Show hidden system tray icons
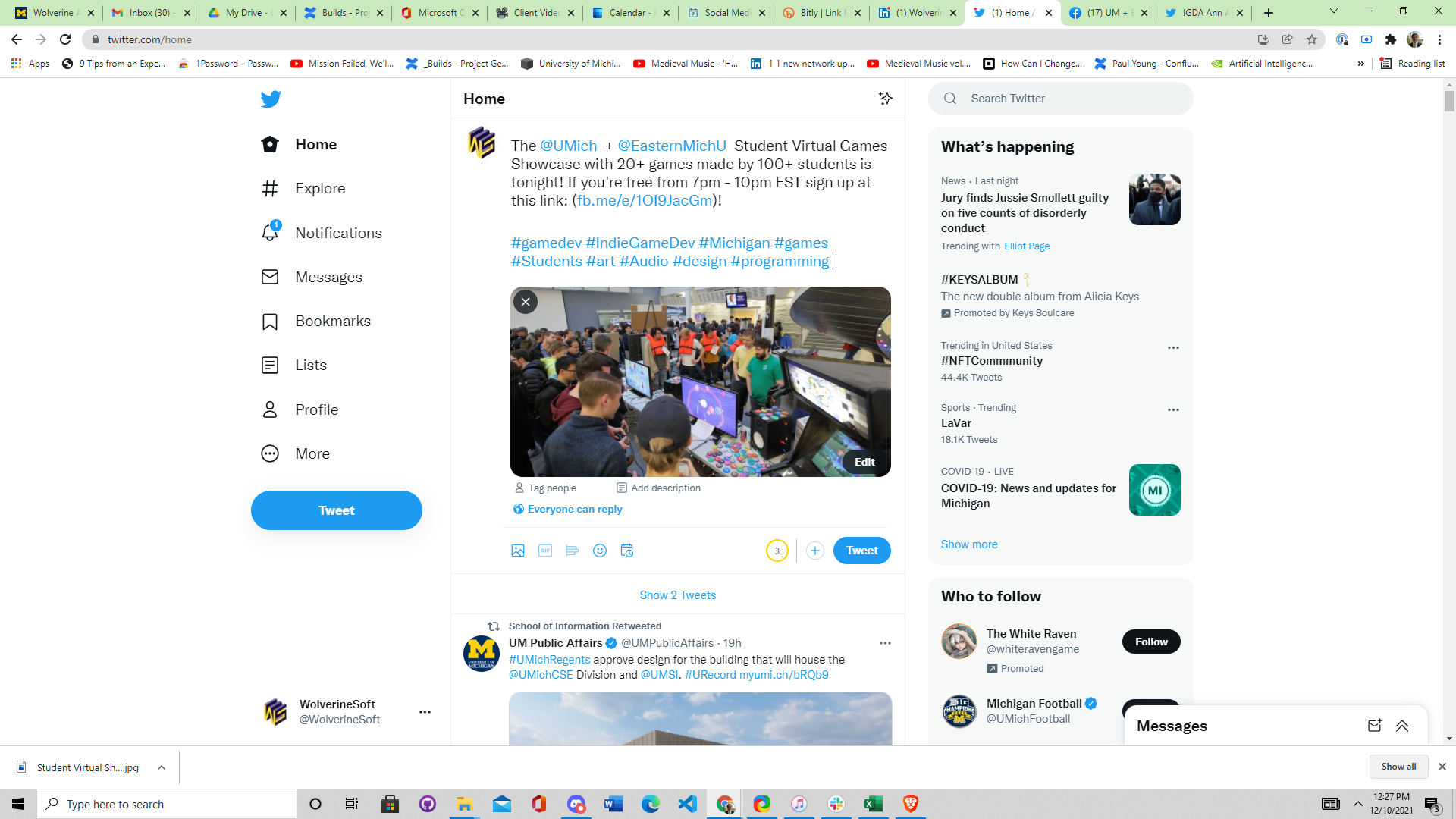This screenshot has height=819, width=1456. coord(1358,804)
